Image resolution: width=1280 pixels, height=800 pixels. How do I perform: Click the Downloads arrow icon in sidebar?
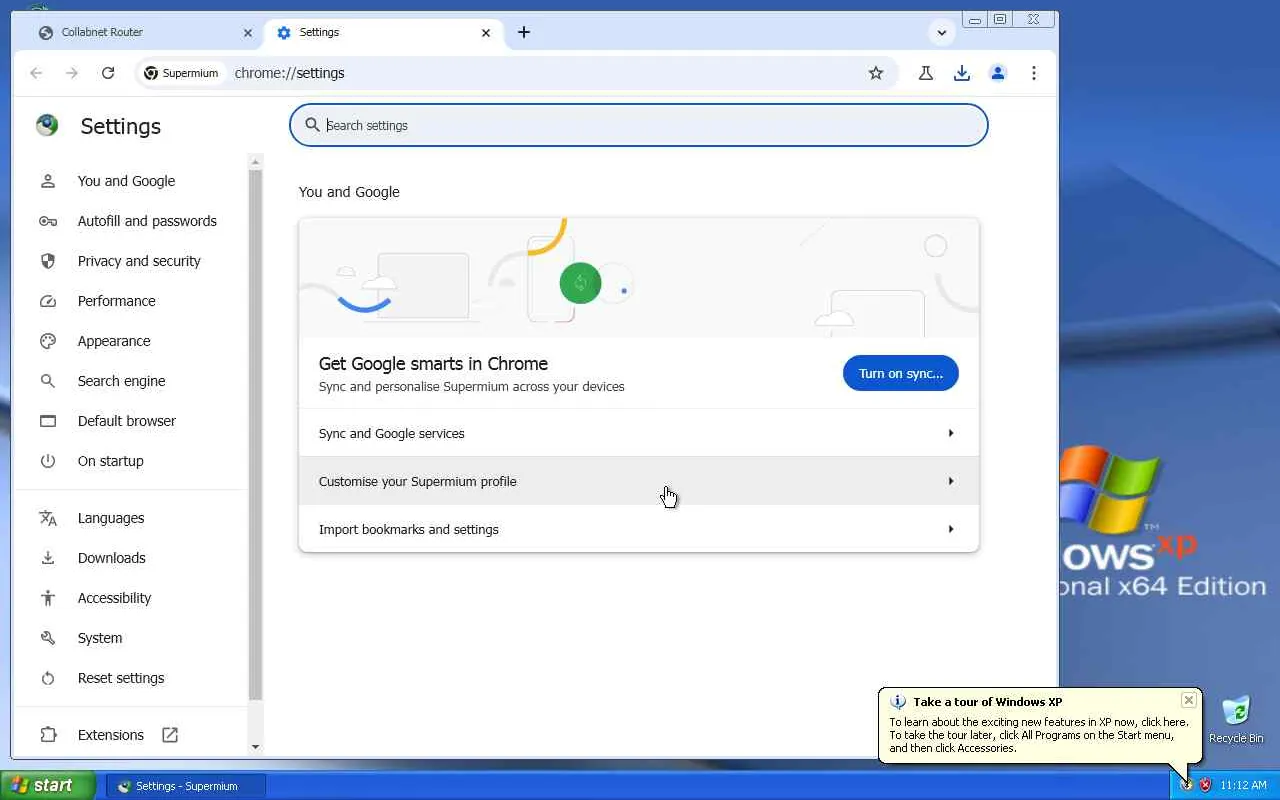48,558
